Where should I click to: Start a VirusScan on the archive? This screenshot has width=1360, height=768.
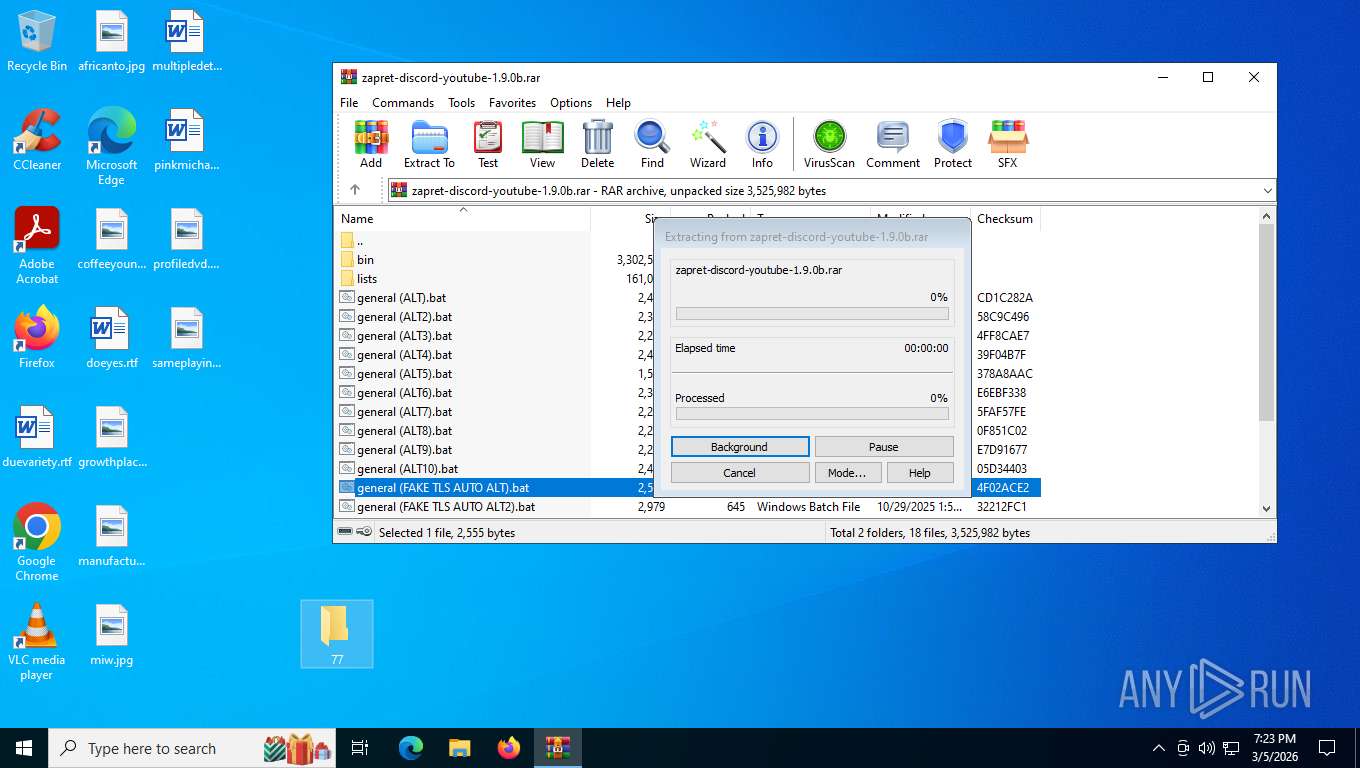coord(829,145)
